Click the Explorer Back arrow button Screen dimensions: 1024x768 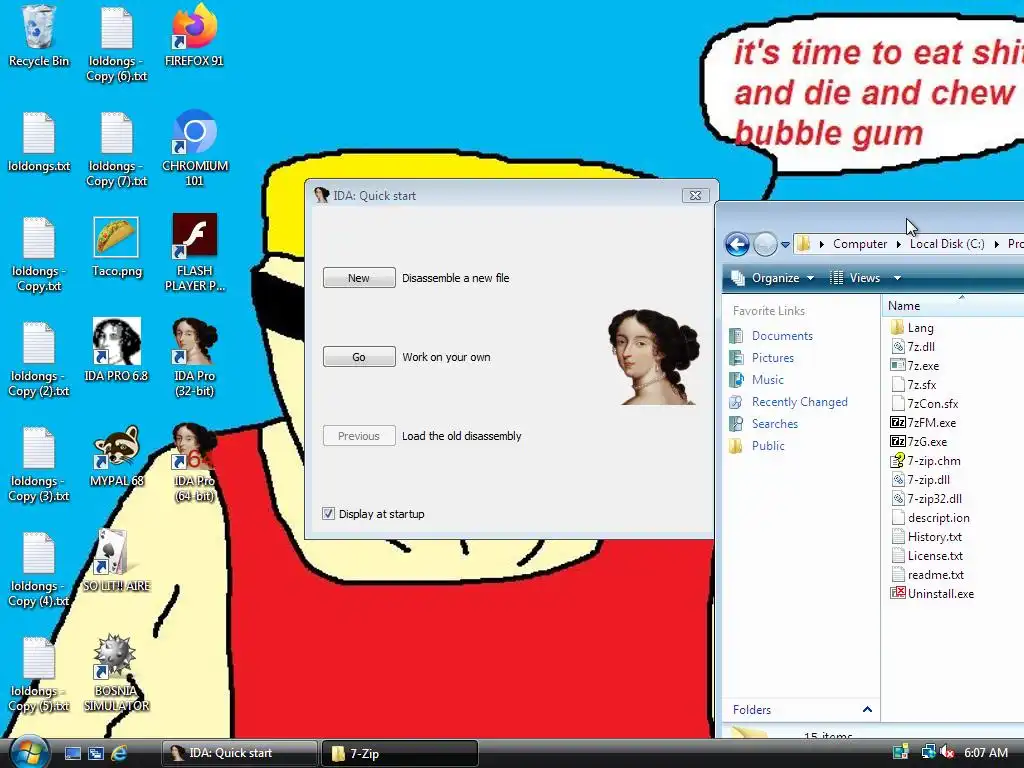point(737,244)
